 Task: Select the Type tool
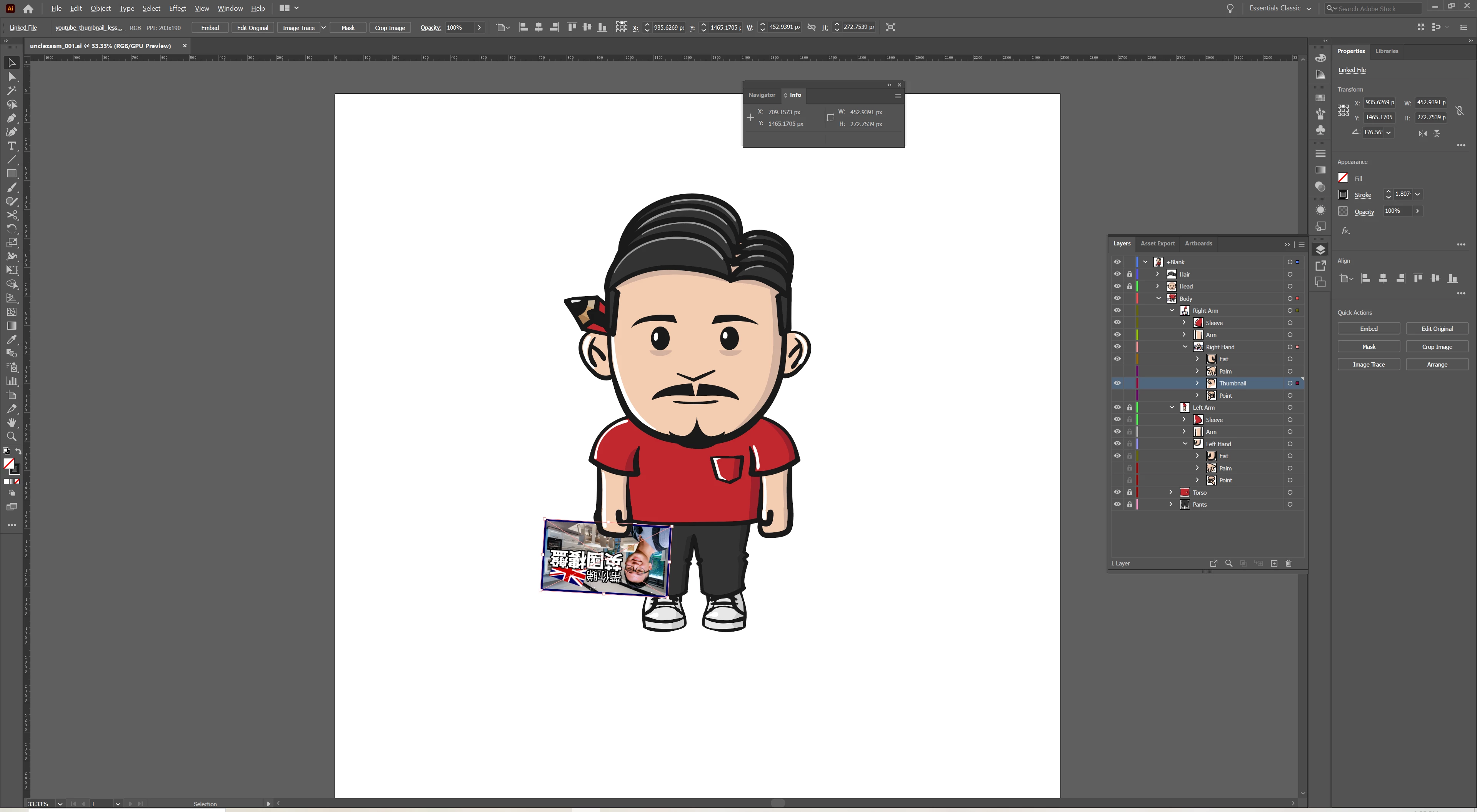tap(12, 146)
